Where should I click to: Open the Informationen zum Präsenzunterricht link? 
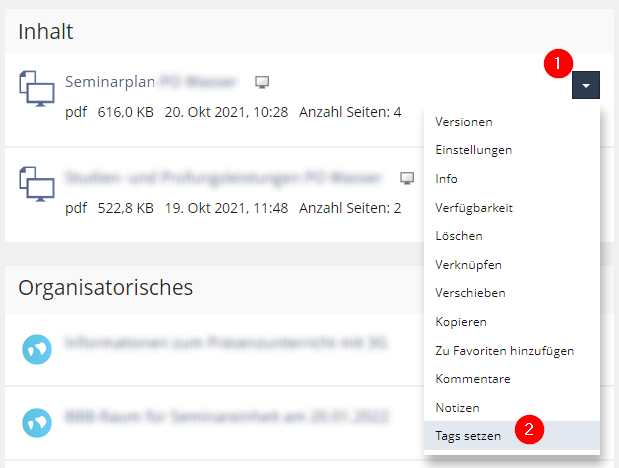tap(226, 343)
